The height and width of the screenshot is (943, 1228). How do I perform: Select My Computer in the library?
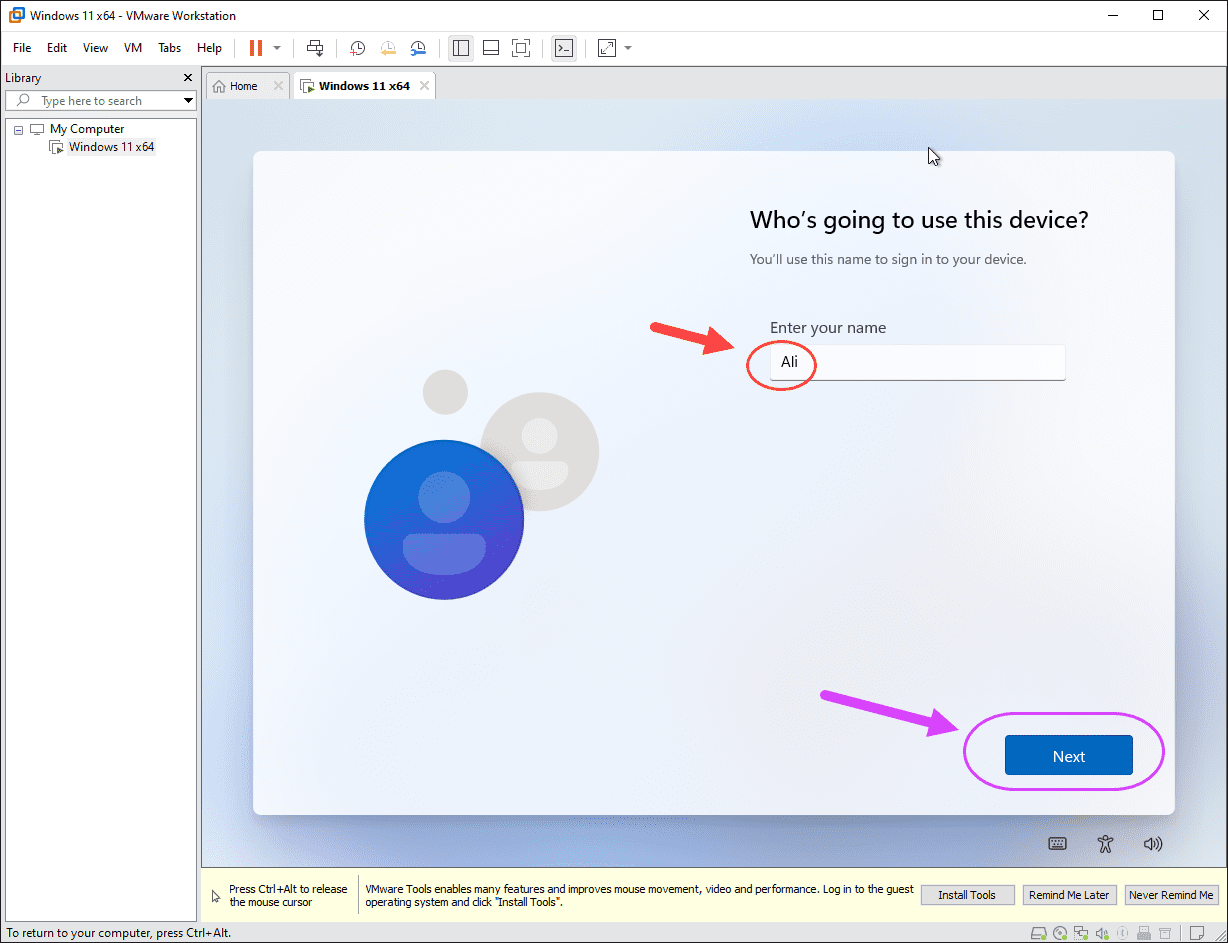tap(87, 129)
